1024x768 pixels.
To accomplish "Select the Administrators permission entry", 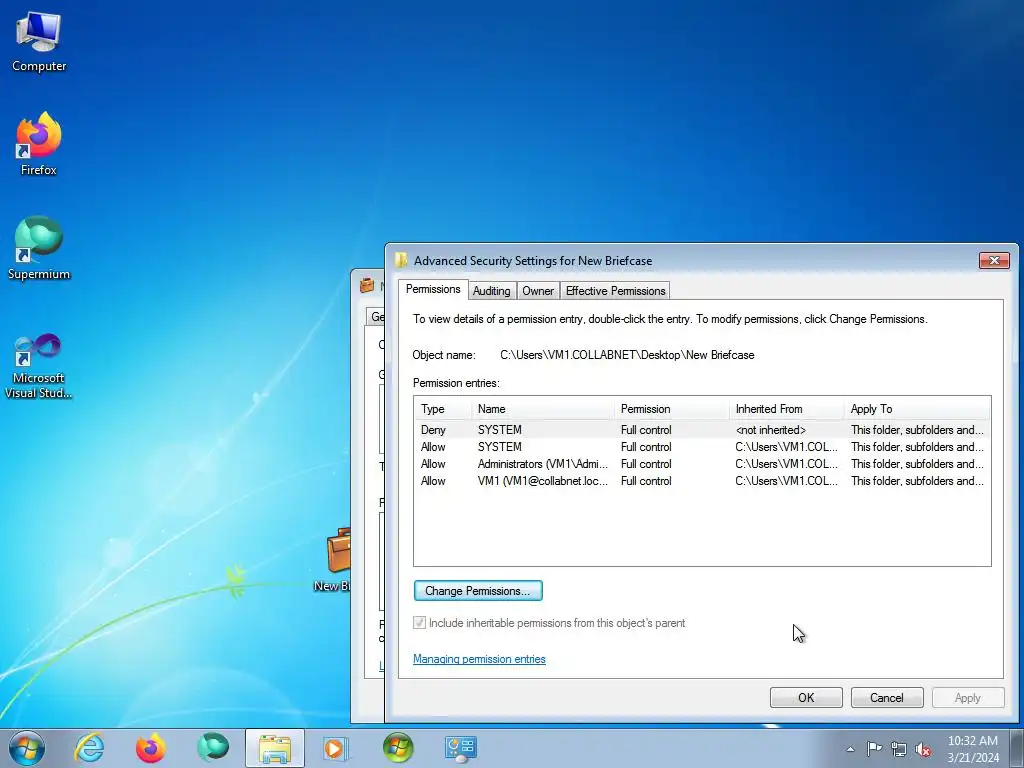I will (702, 464).
